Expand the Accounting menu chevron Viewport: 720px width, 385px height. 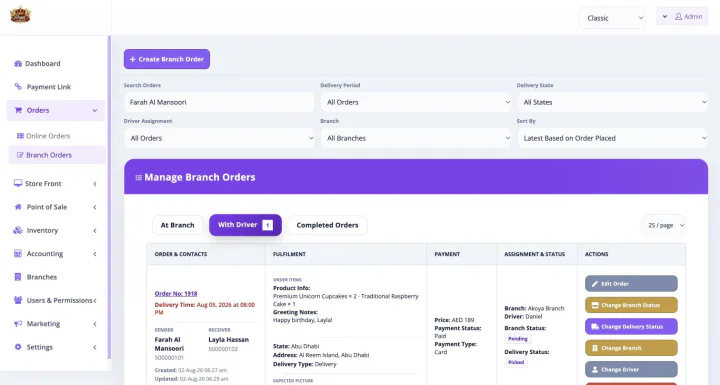pyautogui.click(x=95, y=254)
